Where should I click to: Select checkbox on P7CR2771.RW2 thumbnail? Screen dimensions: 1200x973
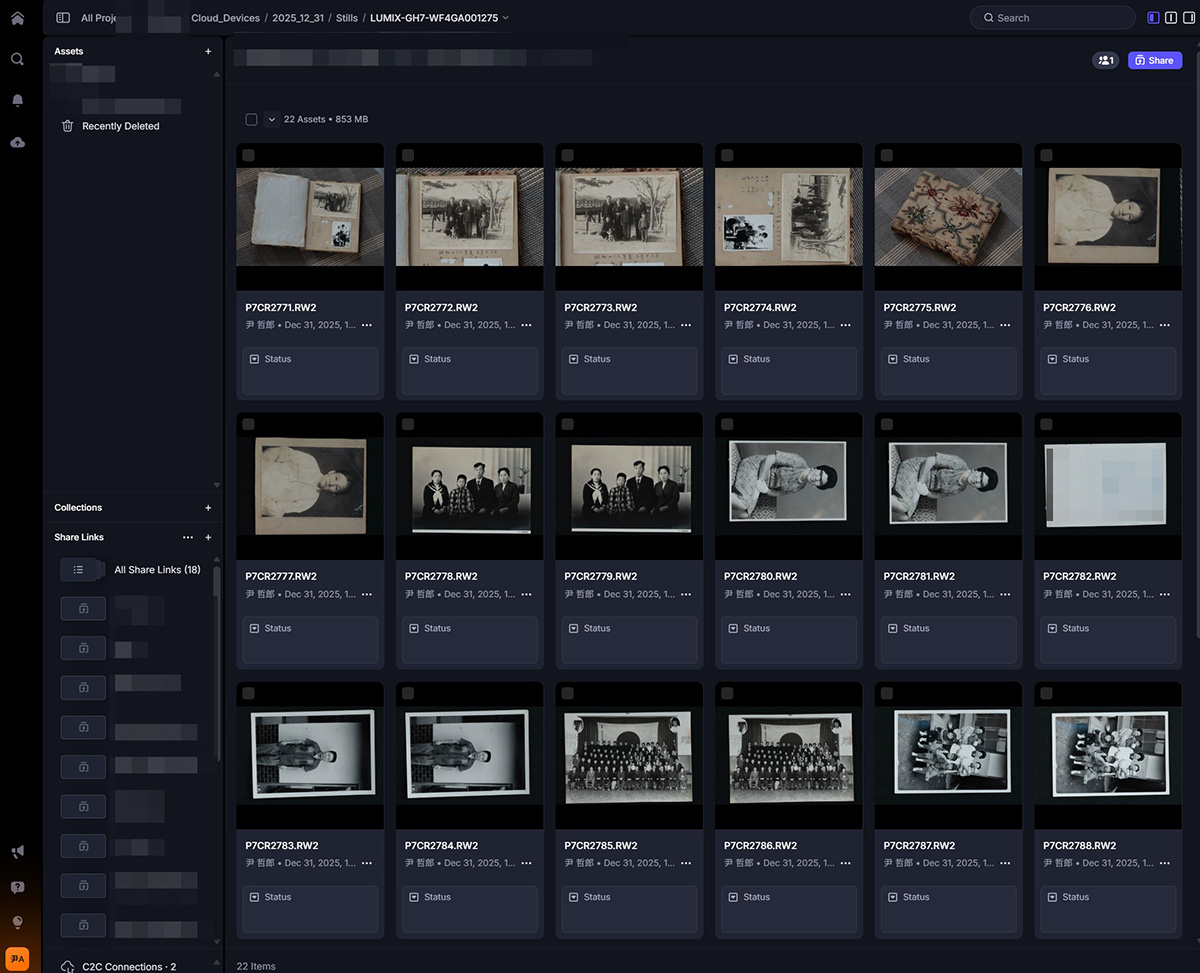(x=248, y=155)
